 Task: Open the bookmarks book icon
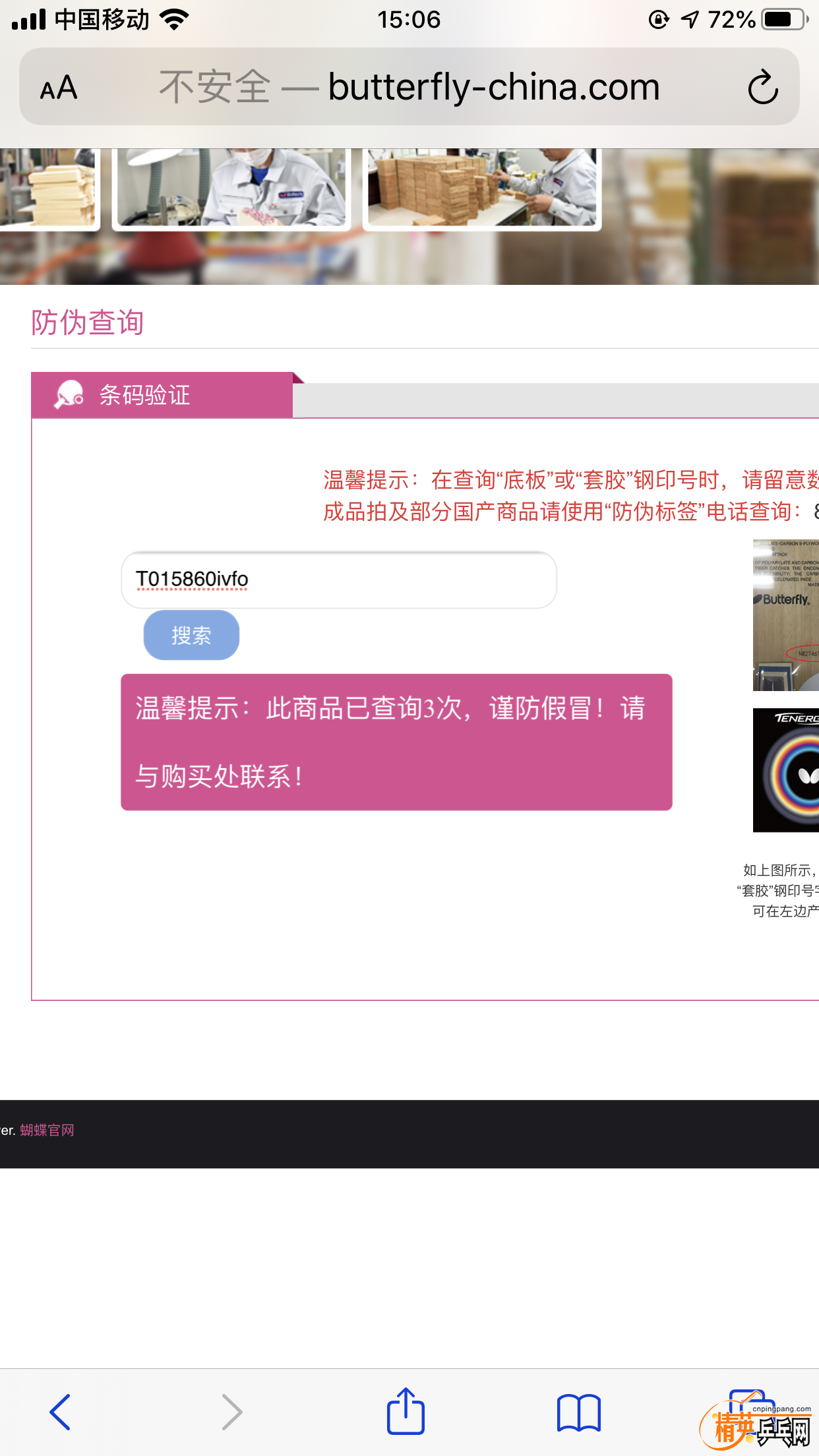coord(578,1412)
